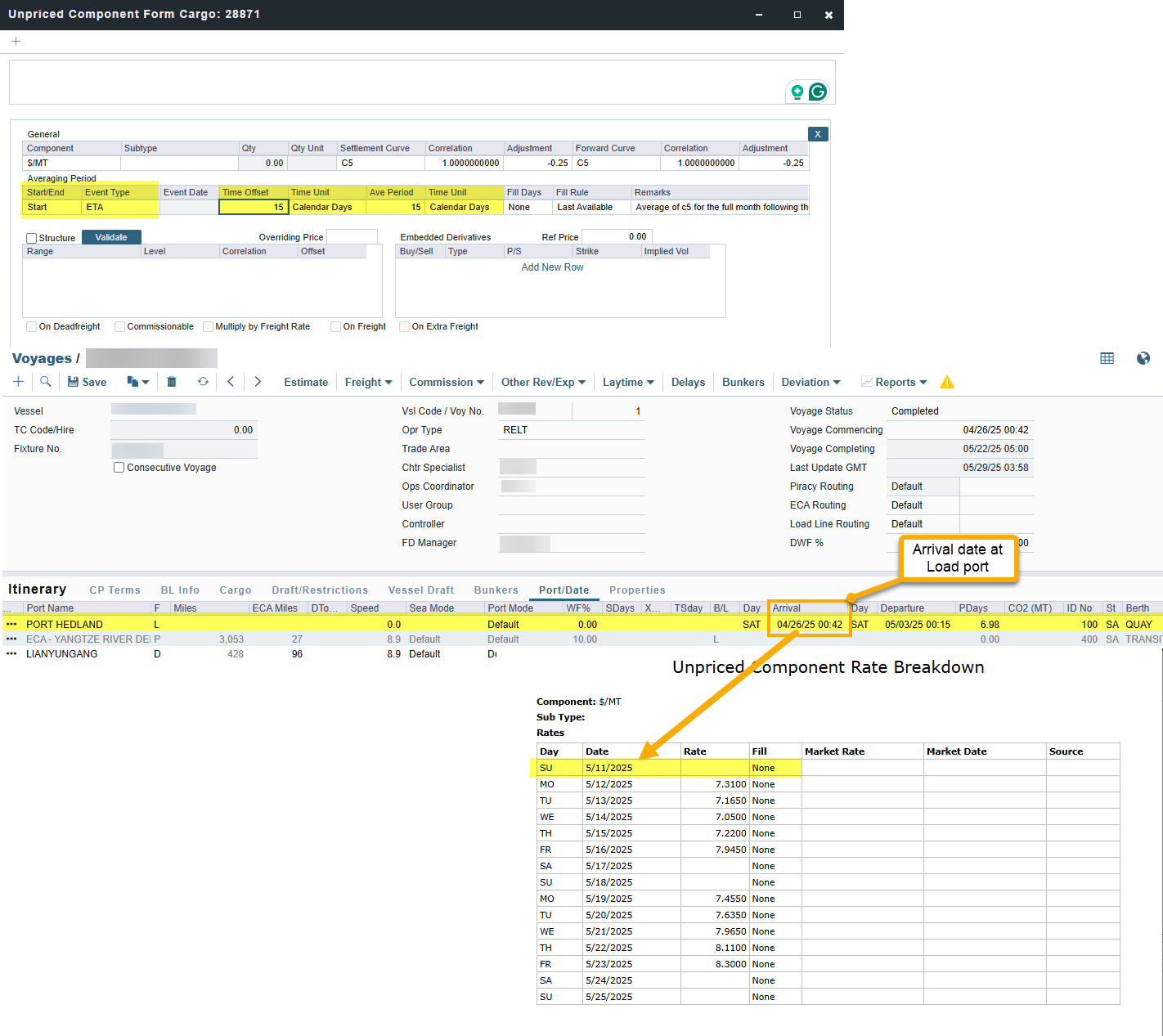Open the ECA Yangtze River row options dots

(x=11, y=639)
